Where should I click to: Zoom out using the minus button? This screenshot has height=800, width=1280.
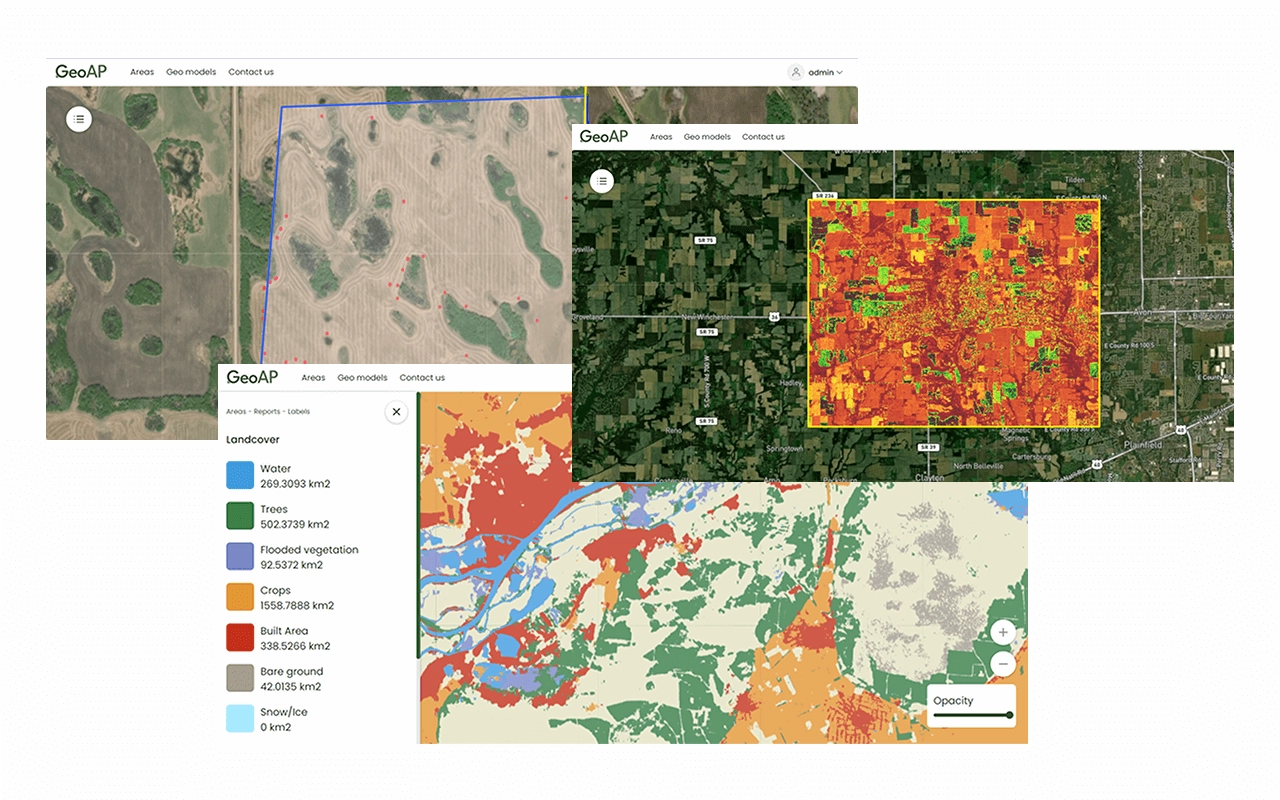point(1003,664)
